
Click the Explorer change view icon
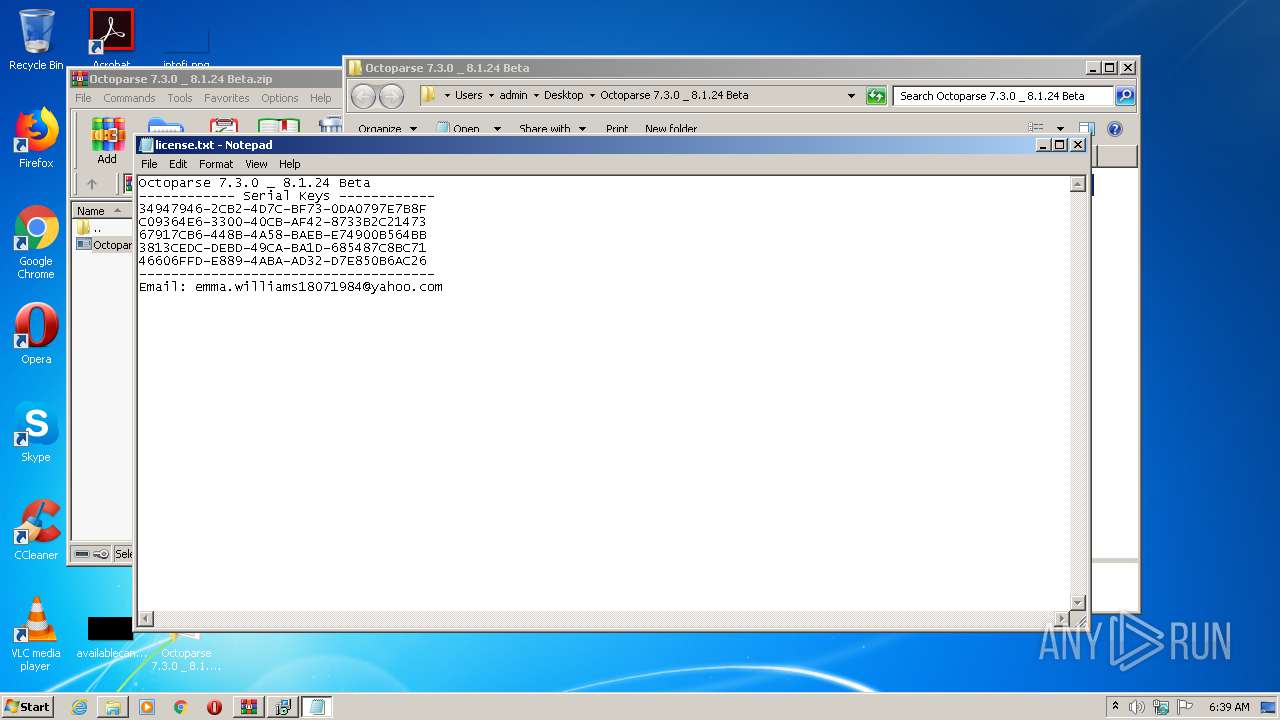click(x=1036, y=129)
